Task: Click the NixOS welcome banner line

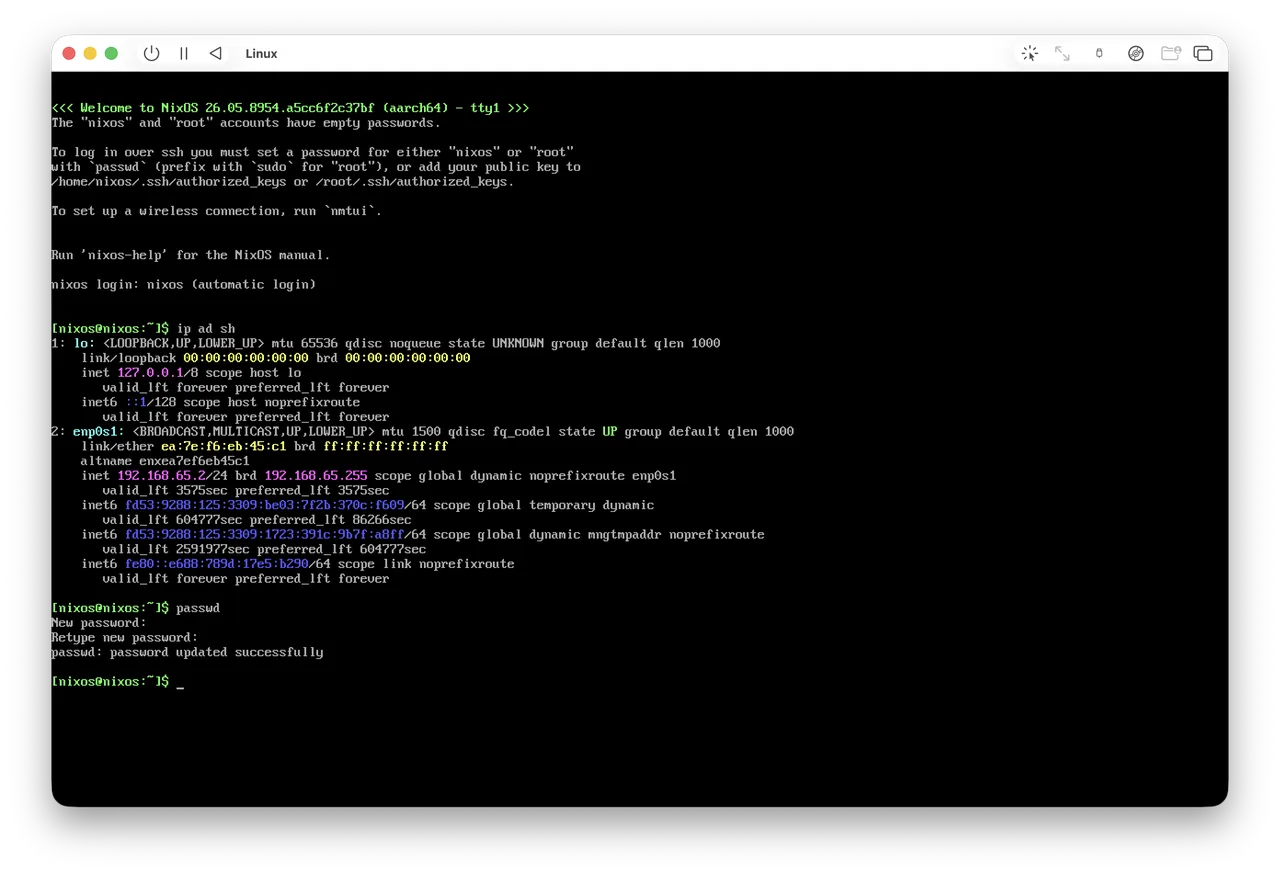Action: coord(290,108)
